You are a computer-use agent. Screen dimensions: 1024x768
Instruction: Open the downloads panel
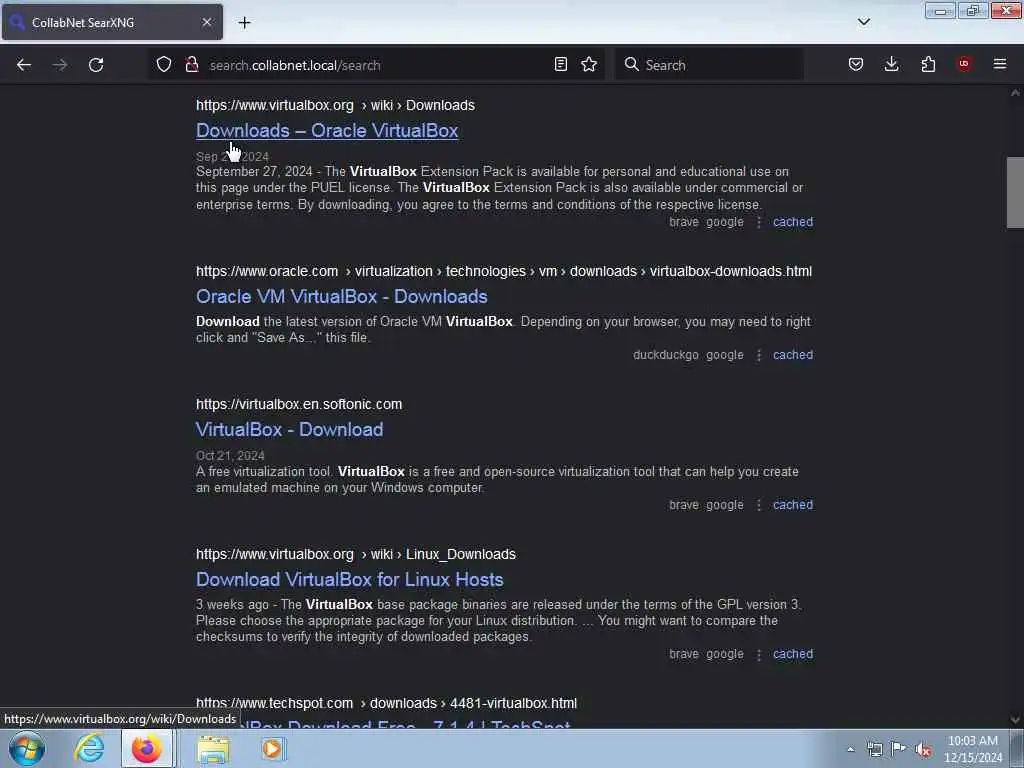pyautogui.click(x=891, y=64)
